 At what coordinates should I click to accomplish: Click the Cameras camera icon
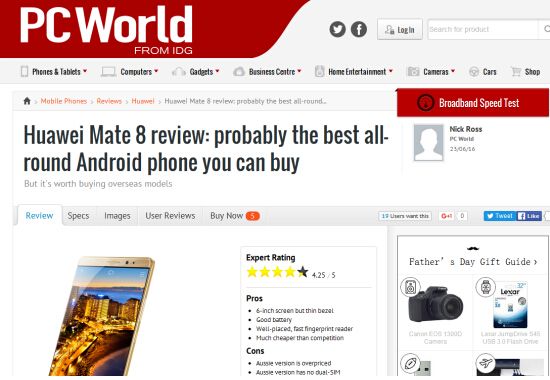click(x=413, y=72)
